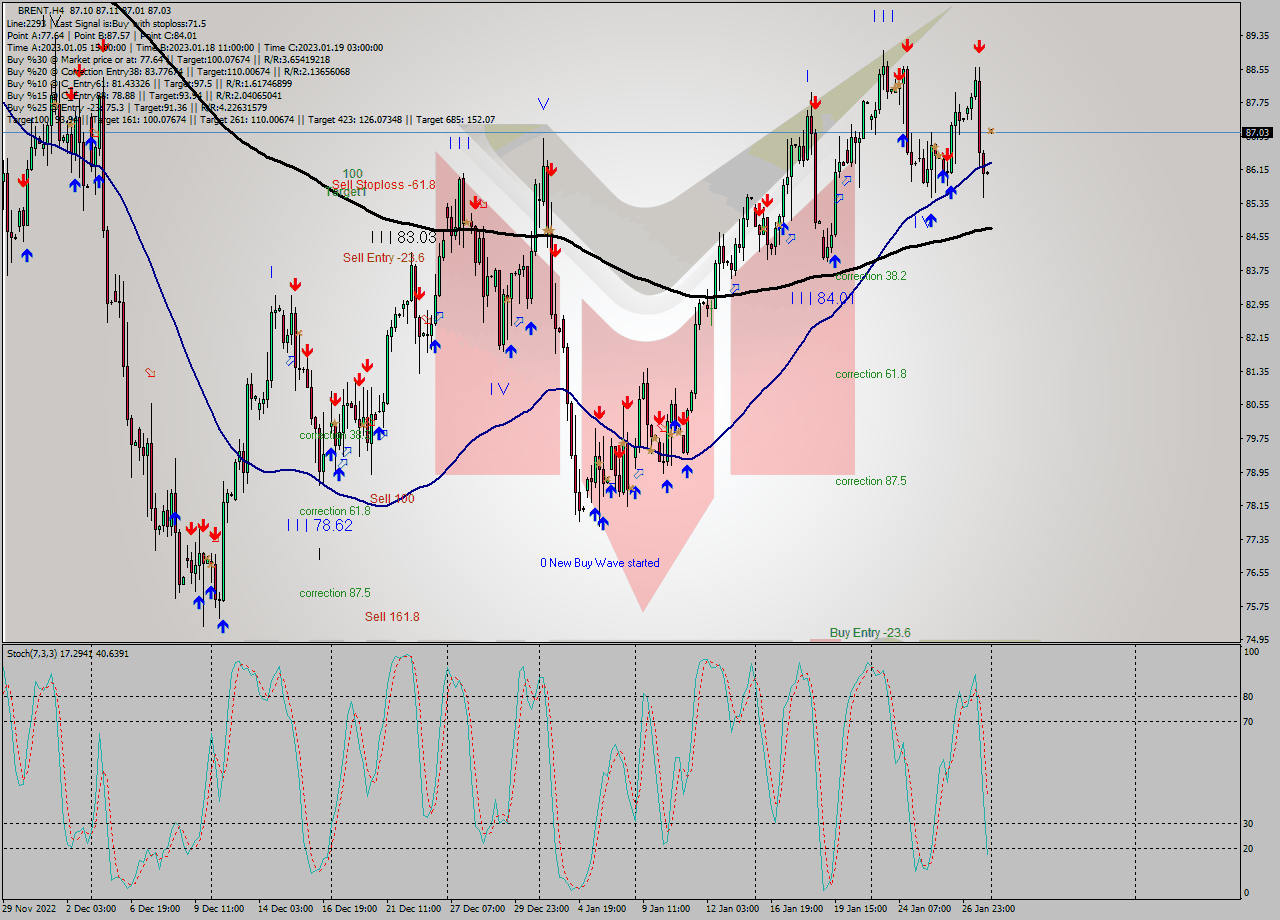This screenshot has height=920, width=1280.
Task: Click the 'Buy %25 @ Entry -23' line
Action: pos(137,107)
